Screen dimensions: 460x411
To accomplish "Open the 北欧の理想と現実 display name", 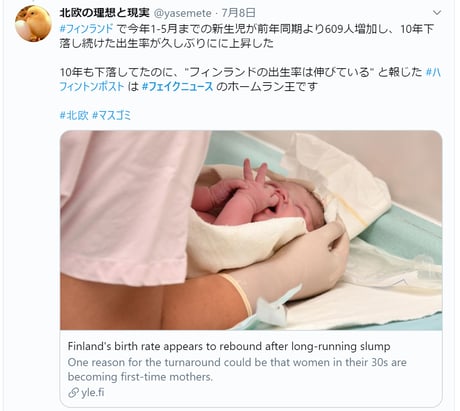I will [x=105, y=13].
